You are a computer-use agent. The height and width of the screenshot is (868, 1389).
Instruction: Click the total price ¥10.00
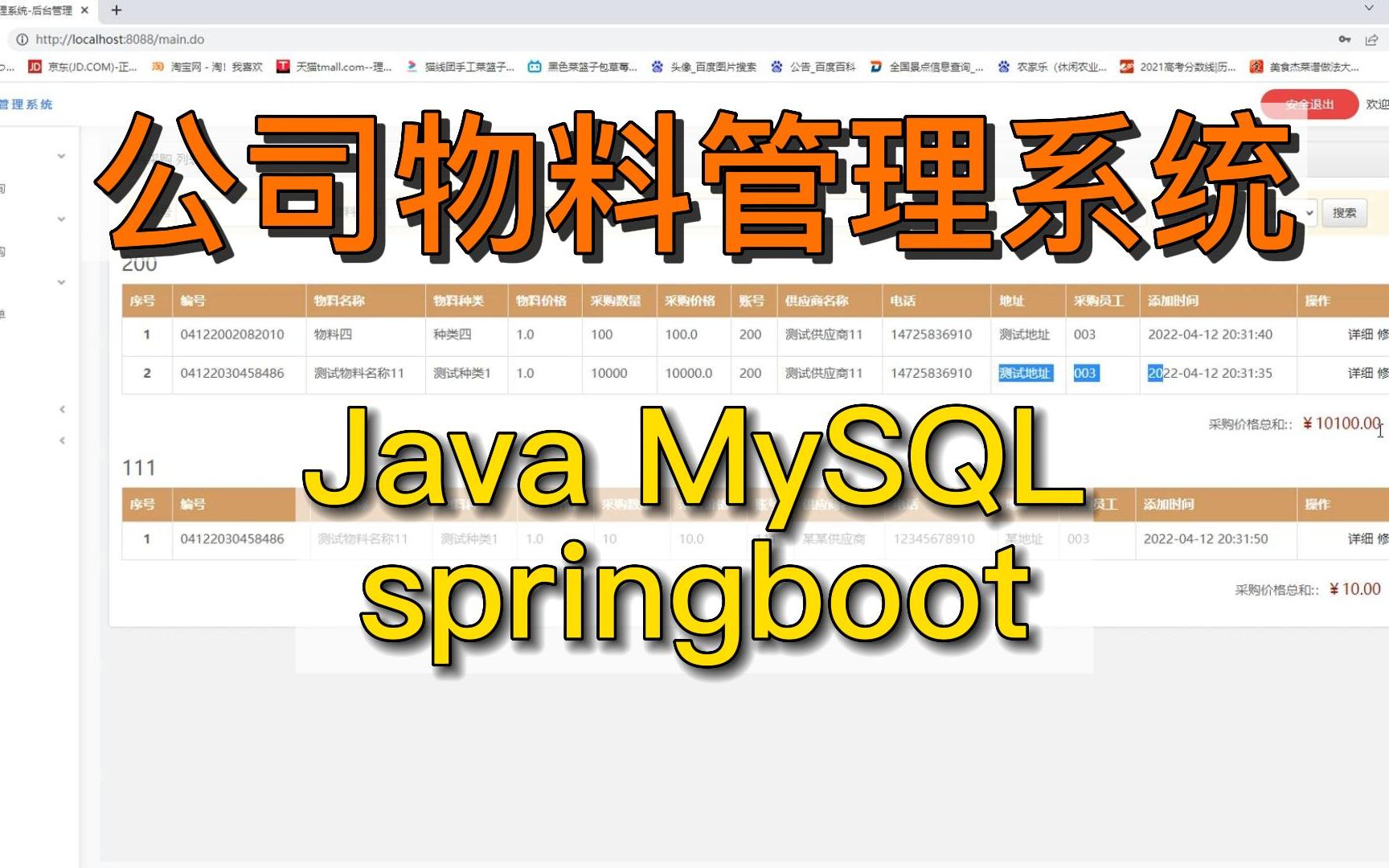click(1355, 589)
